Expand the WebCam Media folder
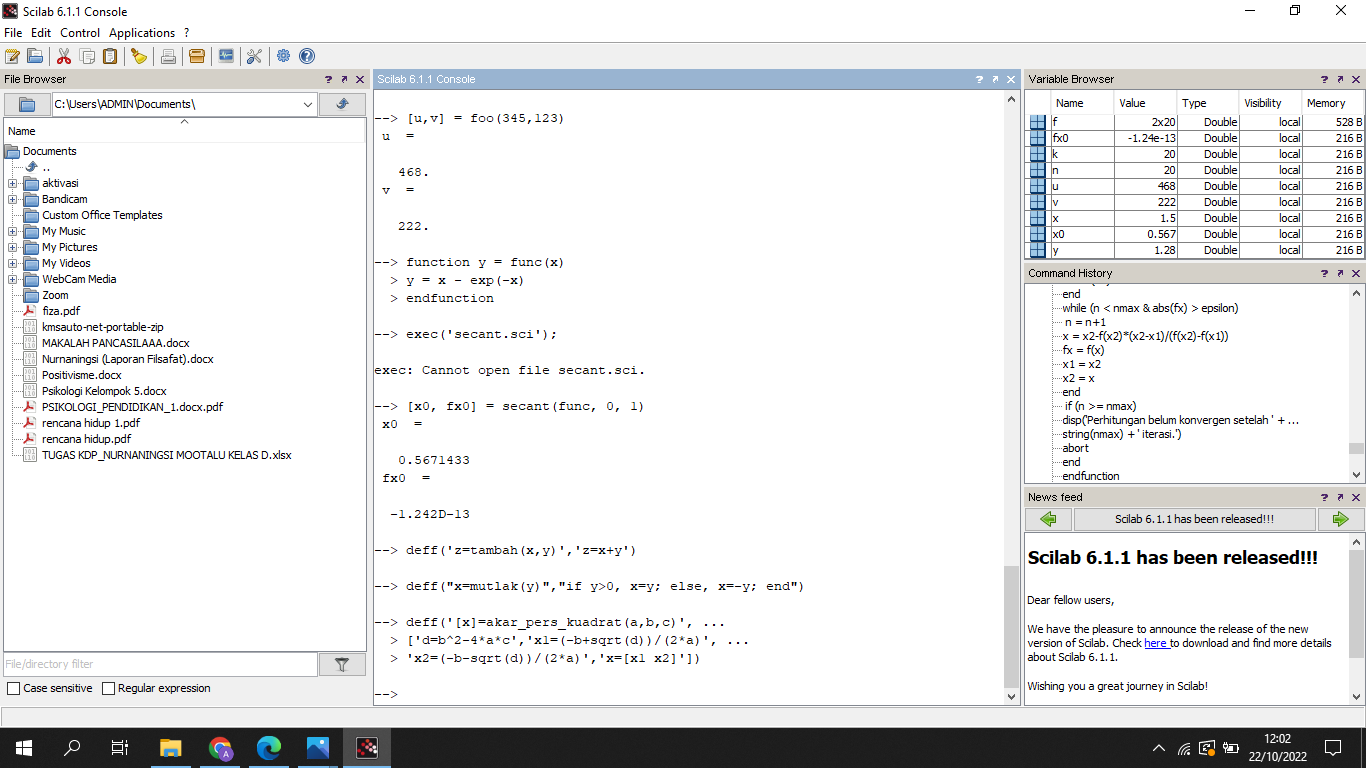 [12, 279]
